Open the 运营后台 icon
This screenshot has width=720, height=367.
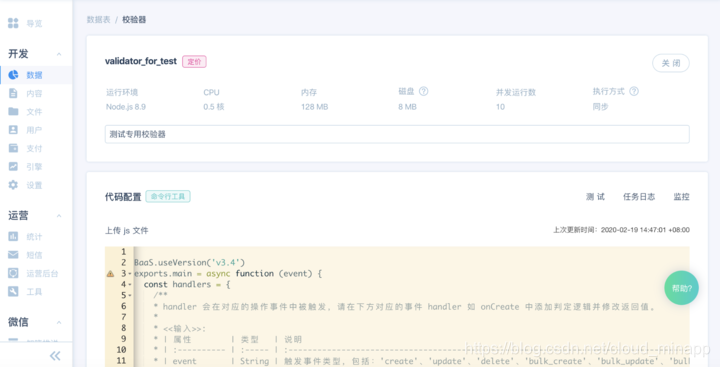point(13,273)
